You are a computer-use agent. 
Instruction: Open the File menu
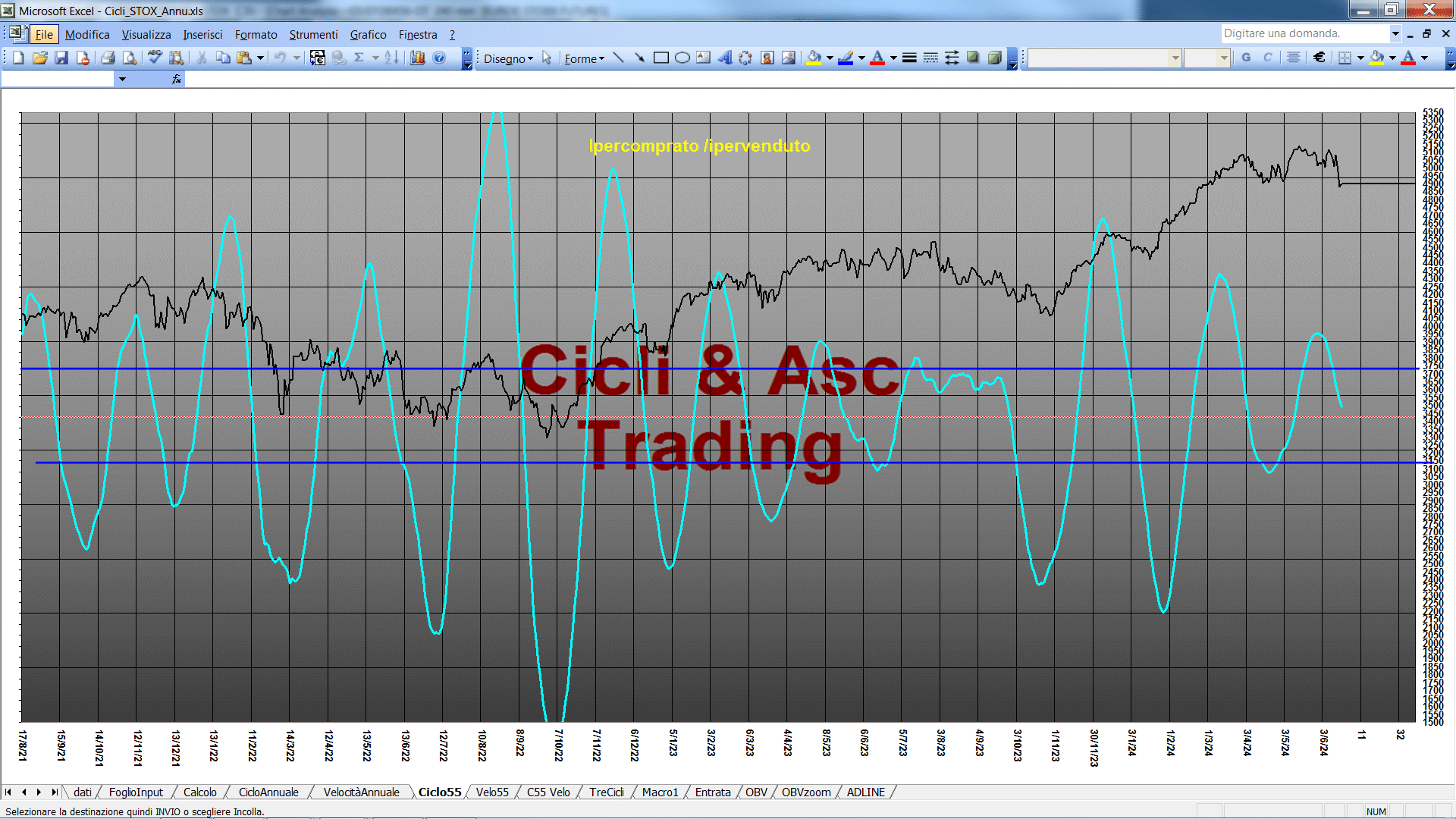(x=44, y=34)
